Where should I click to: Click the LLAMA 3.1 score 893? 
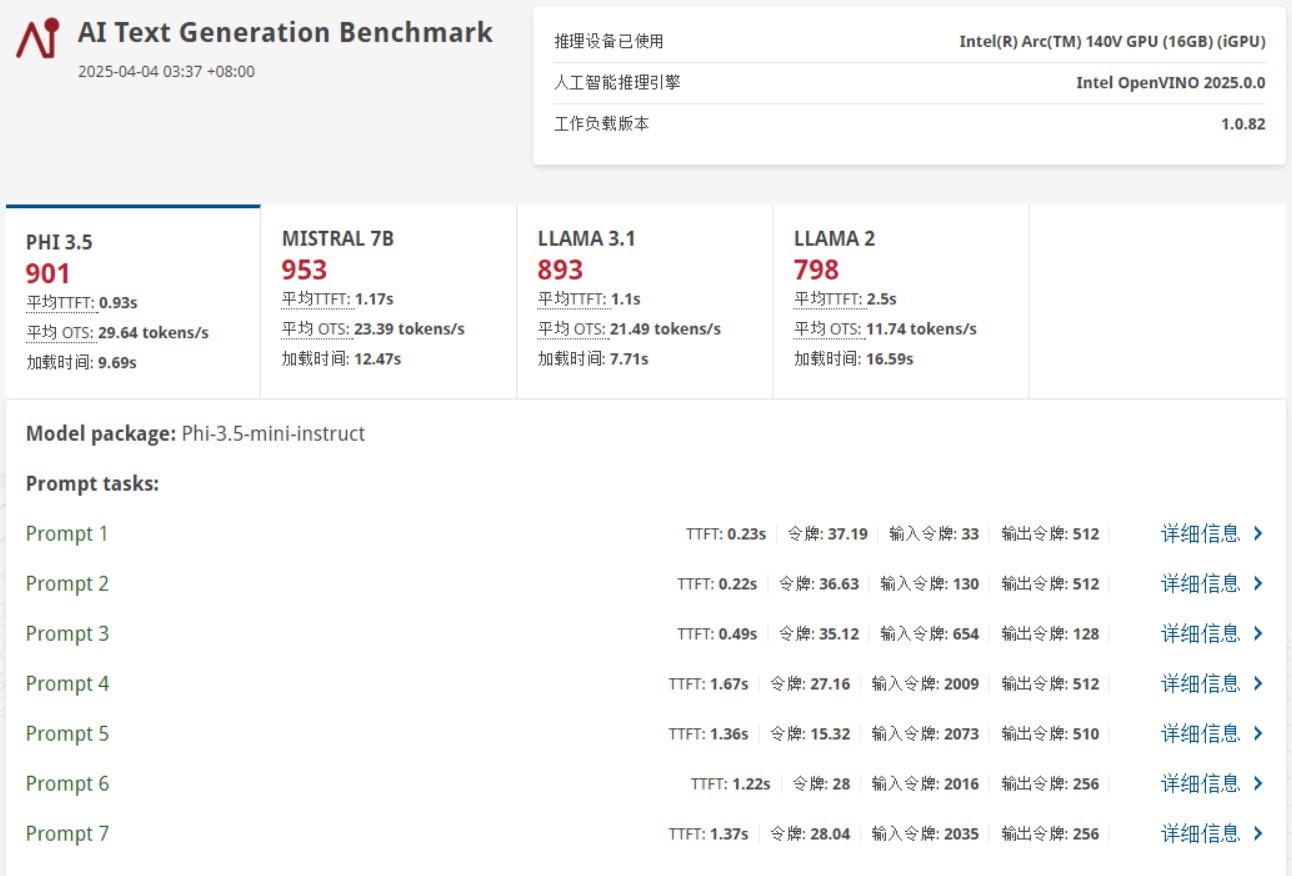click(x=560, y=270)
